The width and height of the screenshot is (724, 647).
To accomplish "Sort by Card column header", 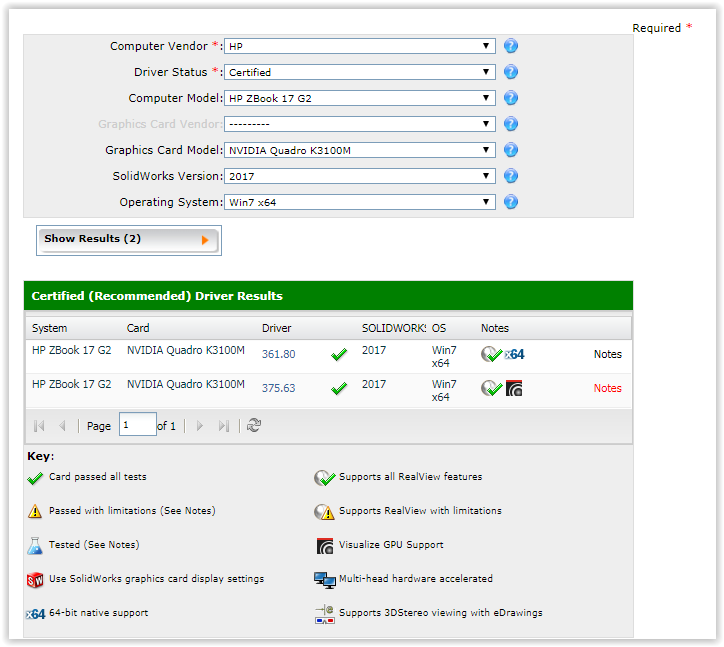I will pyautogui.click(x=138, y=328).
